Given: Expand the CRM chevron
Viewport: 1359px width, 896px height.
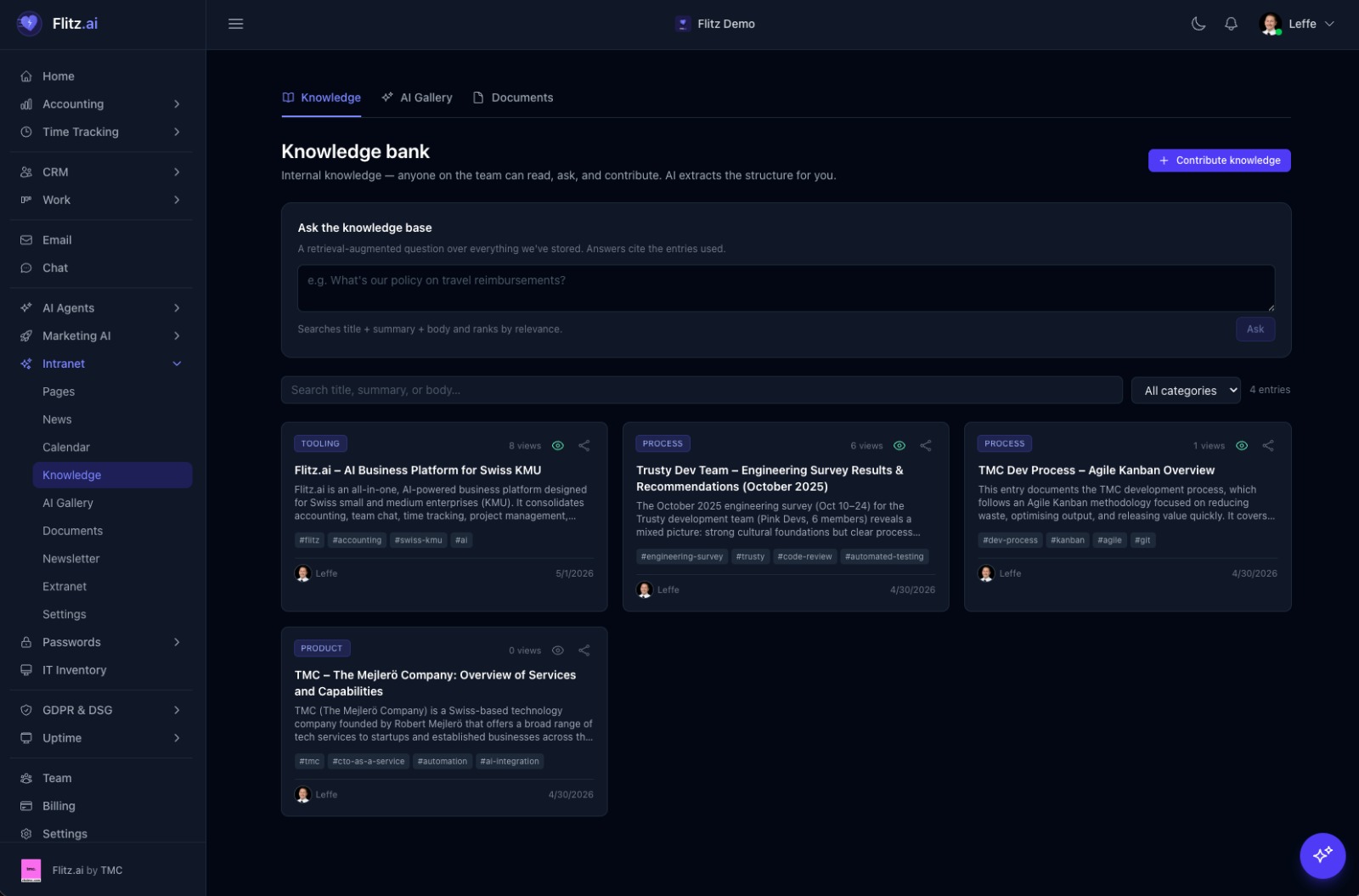Looking at the screenshot, I should [x=177, y=172].
